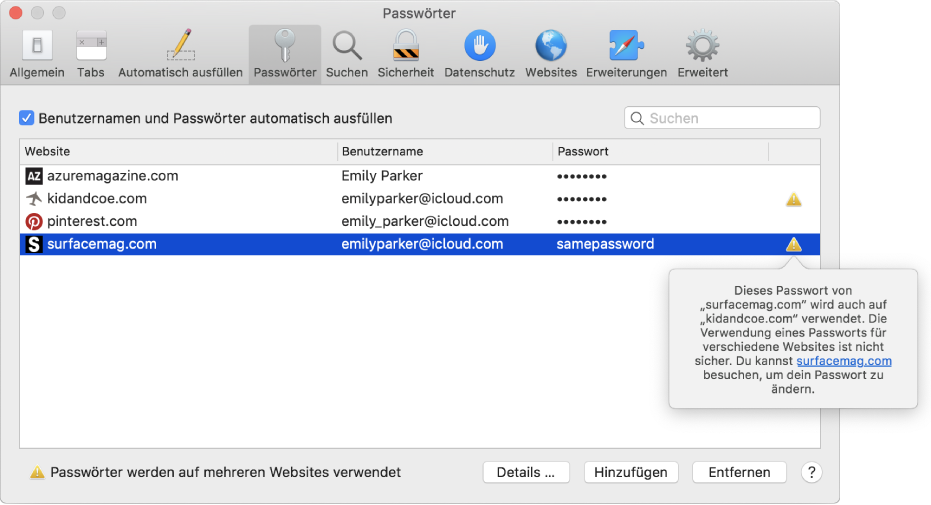Click the hidden password for pinterest.com
The image size is (931, 505).
point(582,222)
